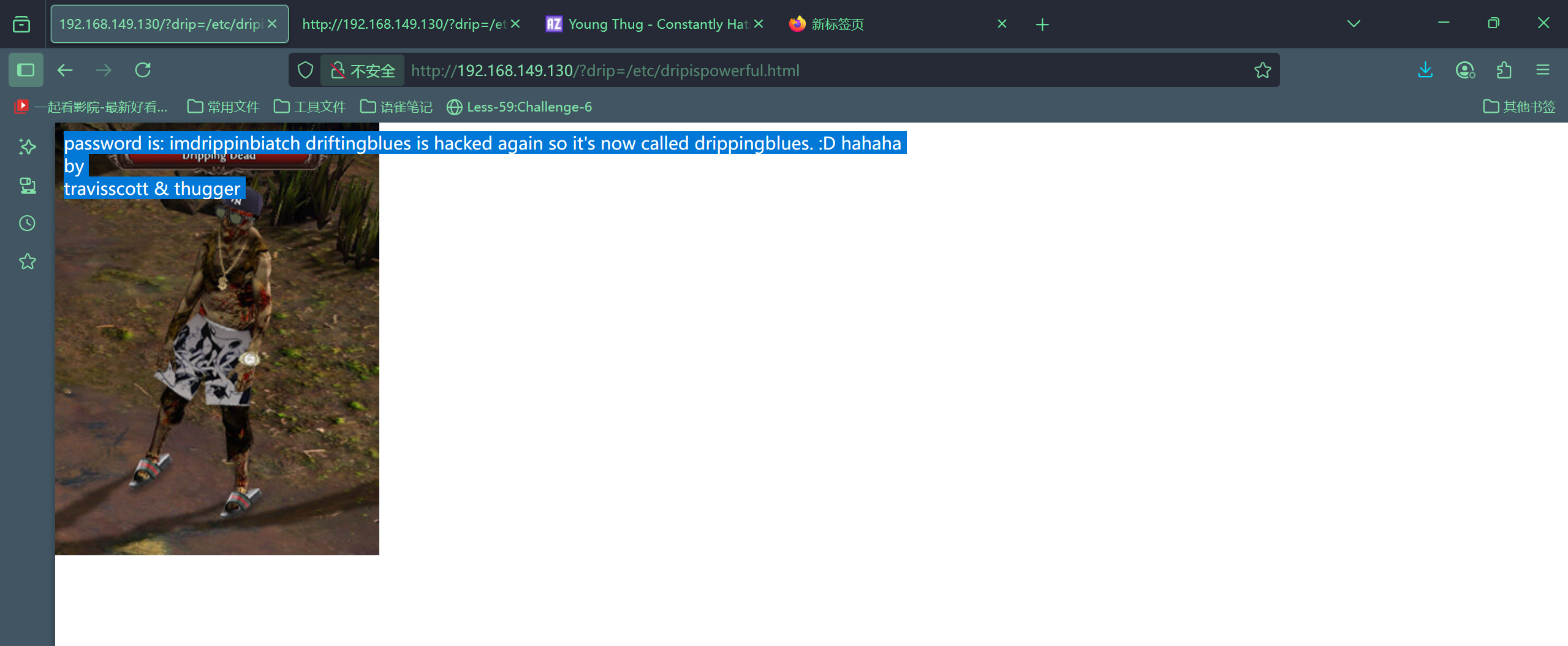The image size is (1568, 646).
Task: Click the 'travisscott & thugger' text
Action: pos(152,188)
